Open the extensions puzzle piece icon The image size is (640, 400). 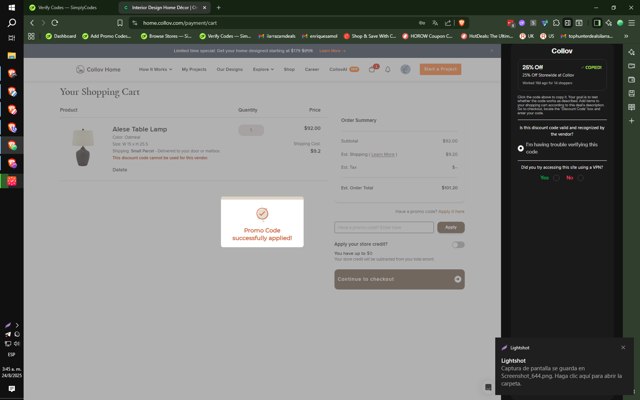pos(556,23)
